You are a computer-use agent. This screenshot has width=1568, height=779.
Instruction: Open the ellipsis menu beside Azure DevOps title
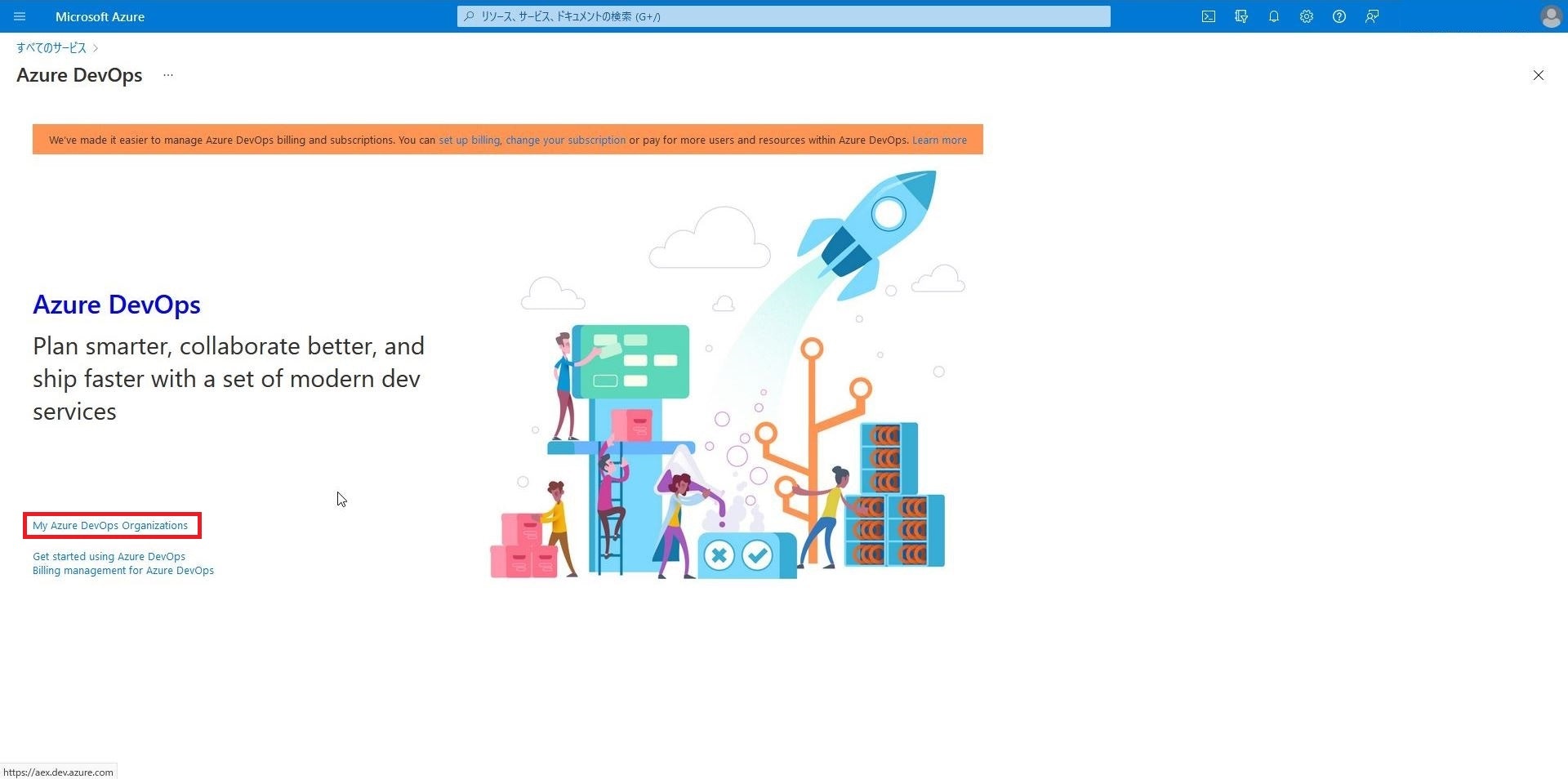click(168, 75)
